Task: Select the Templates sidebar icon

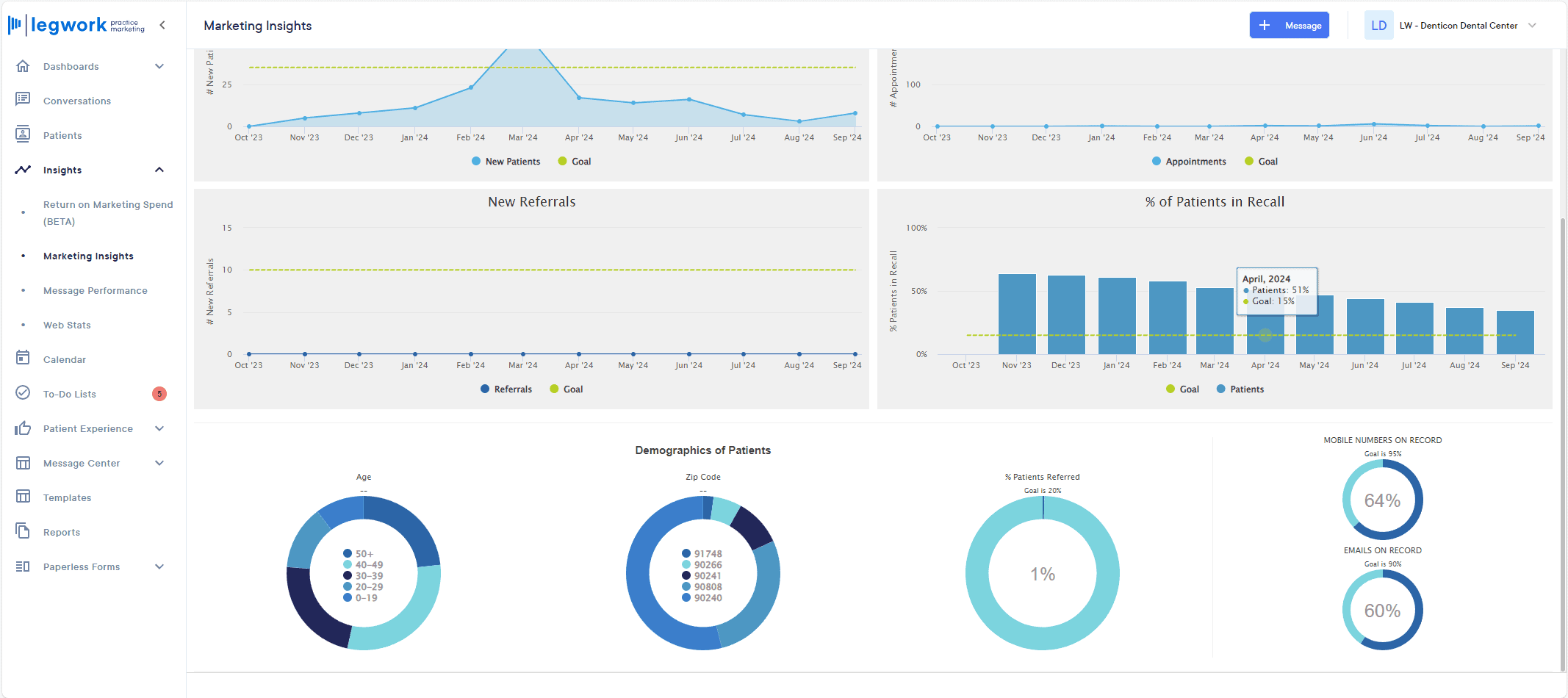Action: [x=23, y=497]
